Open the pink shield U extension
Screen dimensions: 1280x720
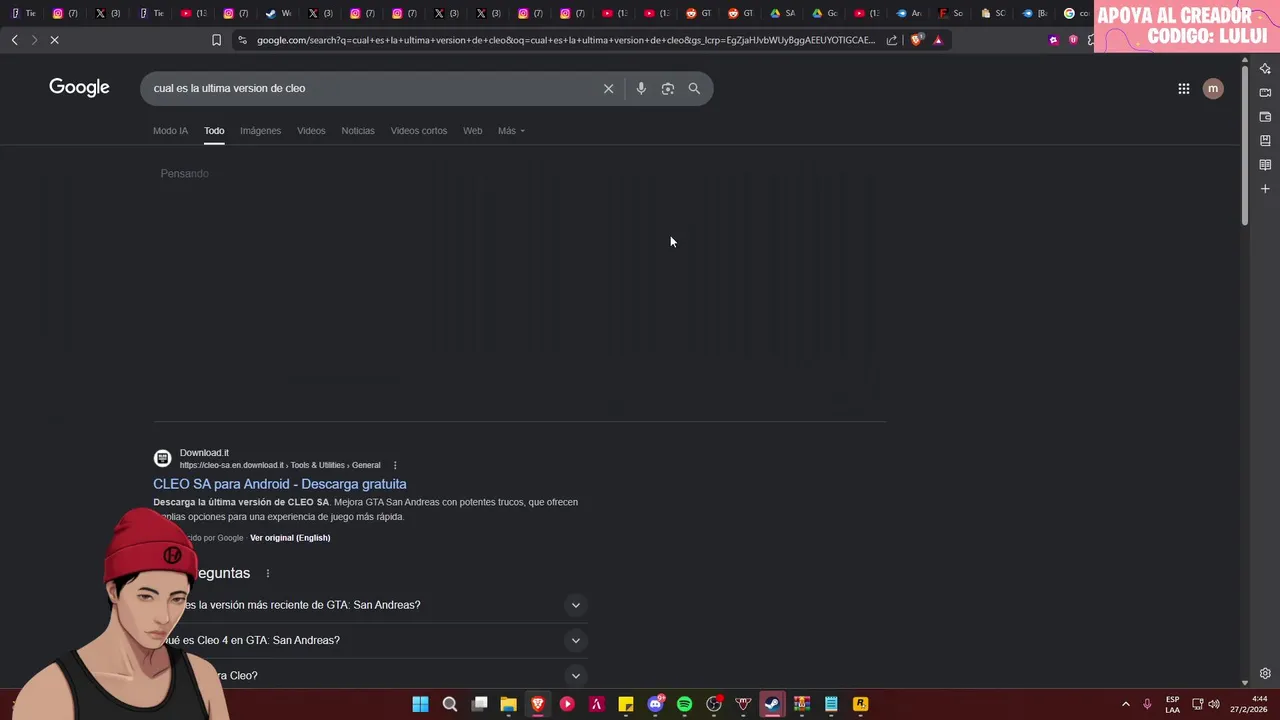(x=1073, y=40)
